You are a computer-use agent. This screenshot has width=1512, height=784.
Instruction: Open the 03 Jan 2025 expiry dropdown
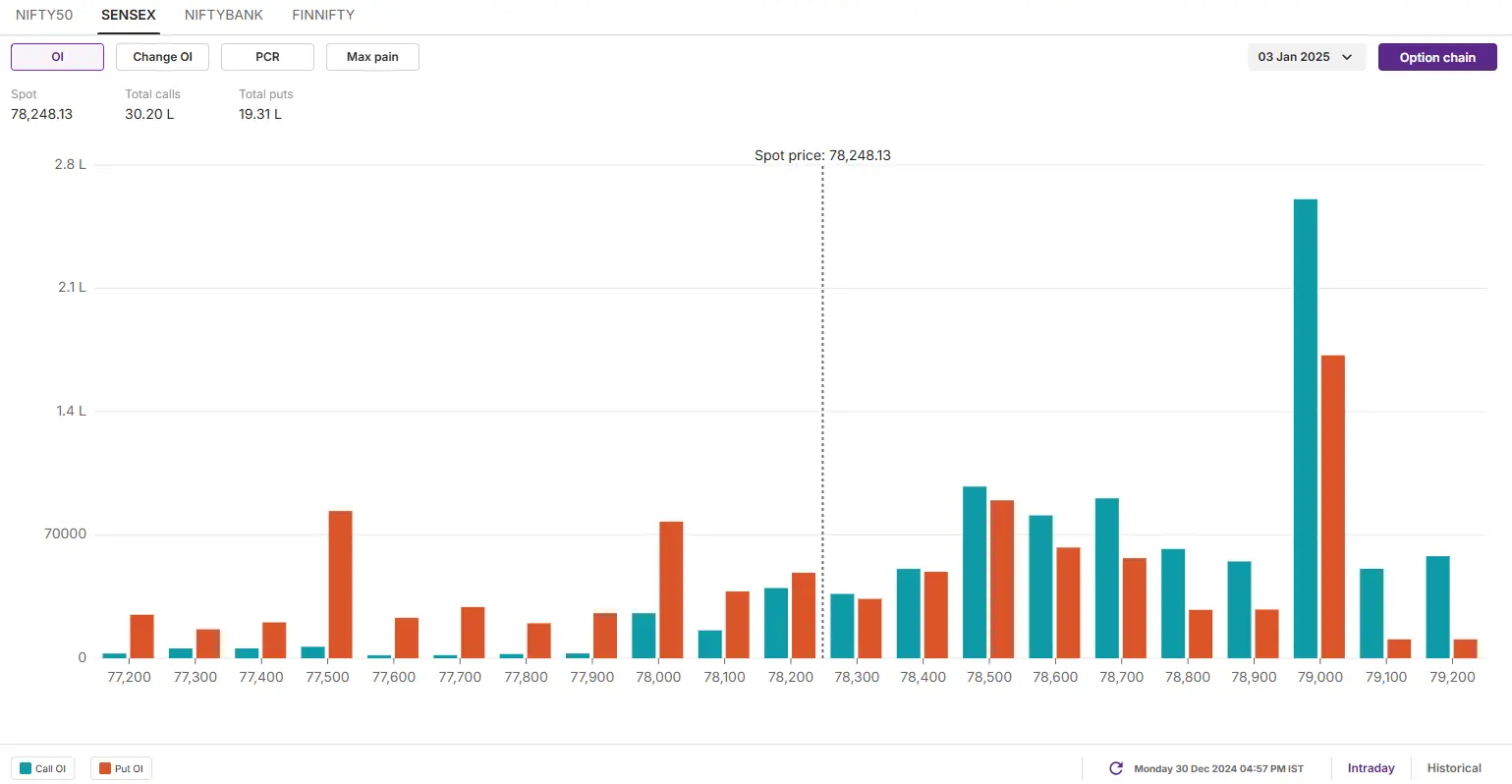pyautogui.click(x=1306, y=57)
